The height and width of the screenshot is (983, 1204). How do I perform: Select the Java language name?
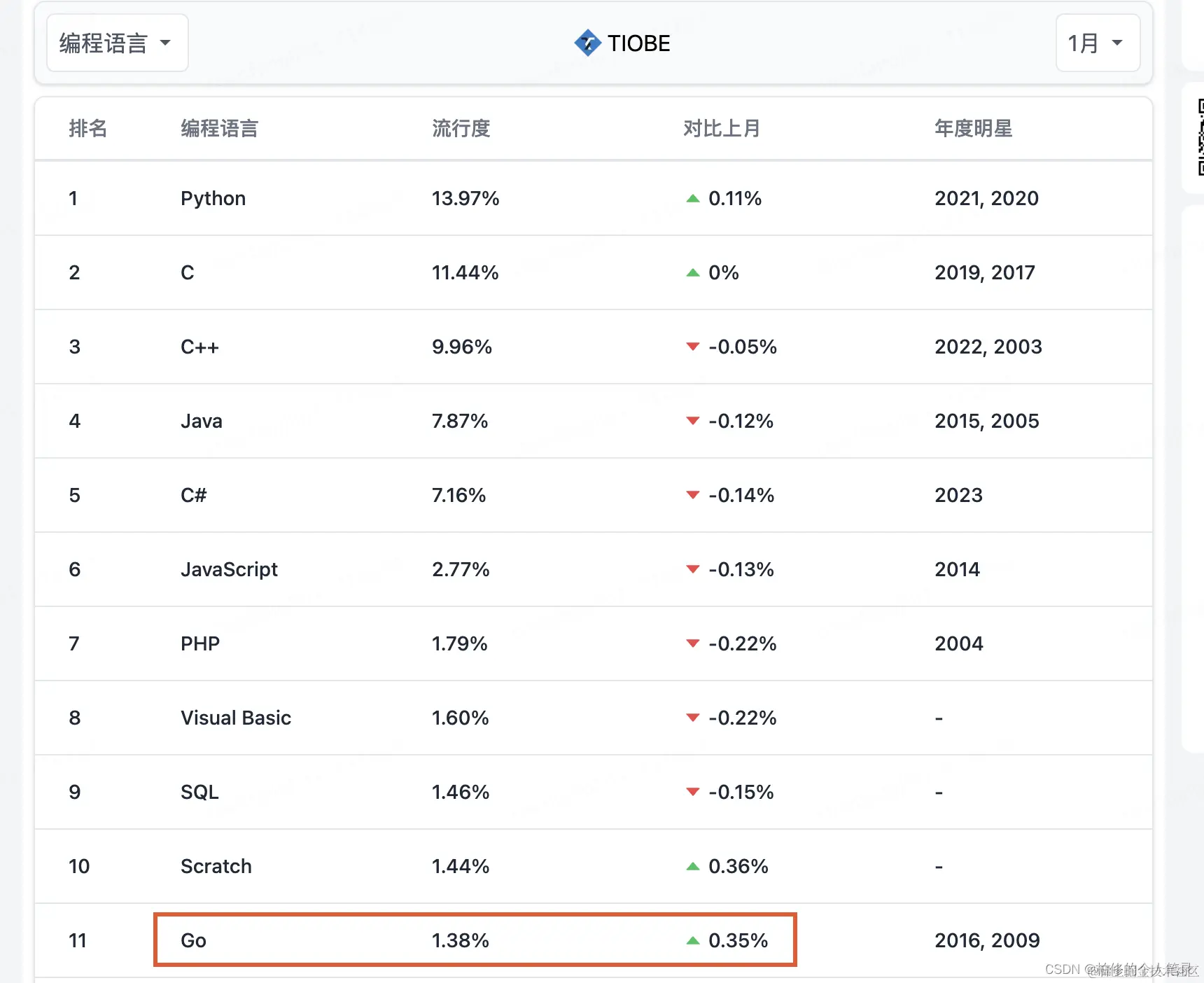tap(202, 421)
